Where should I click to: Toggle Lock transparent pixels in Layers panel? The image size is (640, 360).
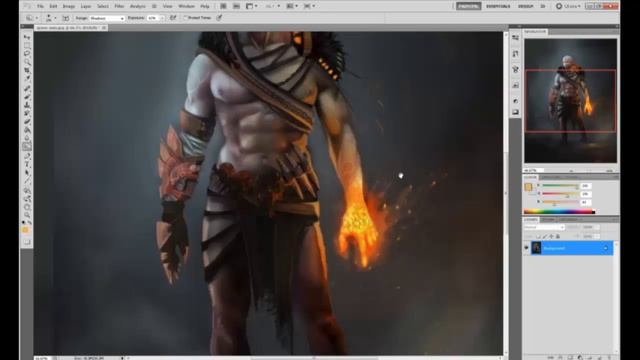[538, 236]
